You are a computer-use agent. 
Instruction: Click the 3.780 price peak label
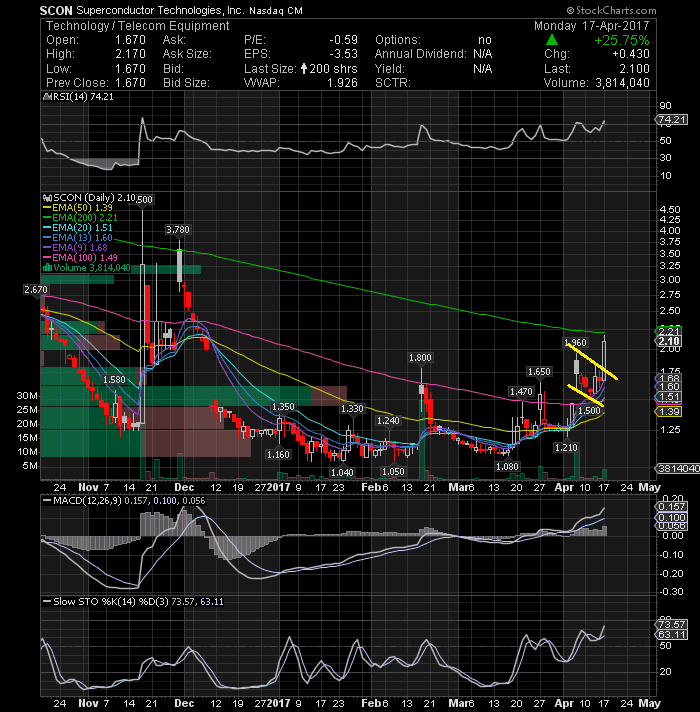pyautogui.click(x=177, y=229)
